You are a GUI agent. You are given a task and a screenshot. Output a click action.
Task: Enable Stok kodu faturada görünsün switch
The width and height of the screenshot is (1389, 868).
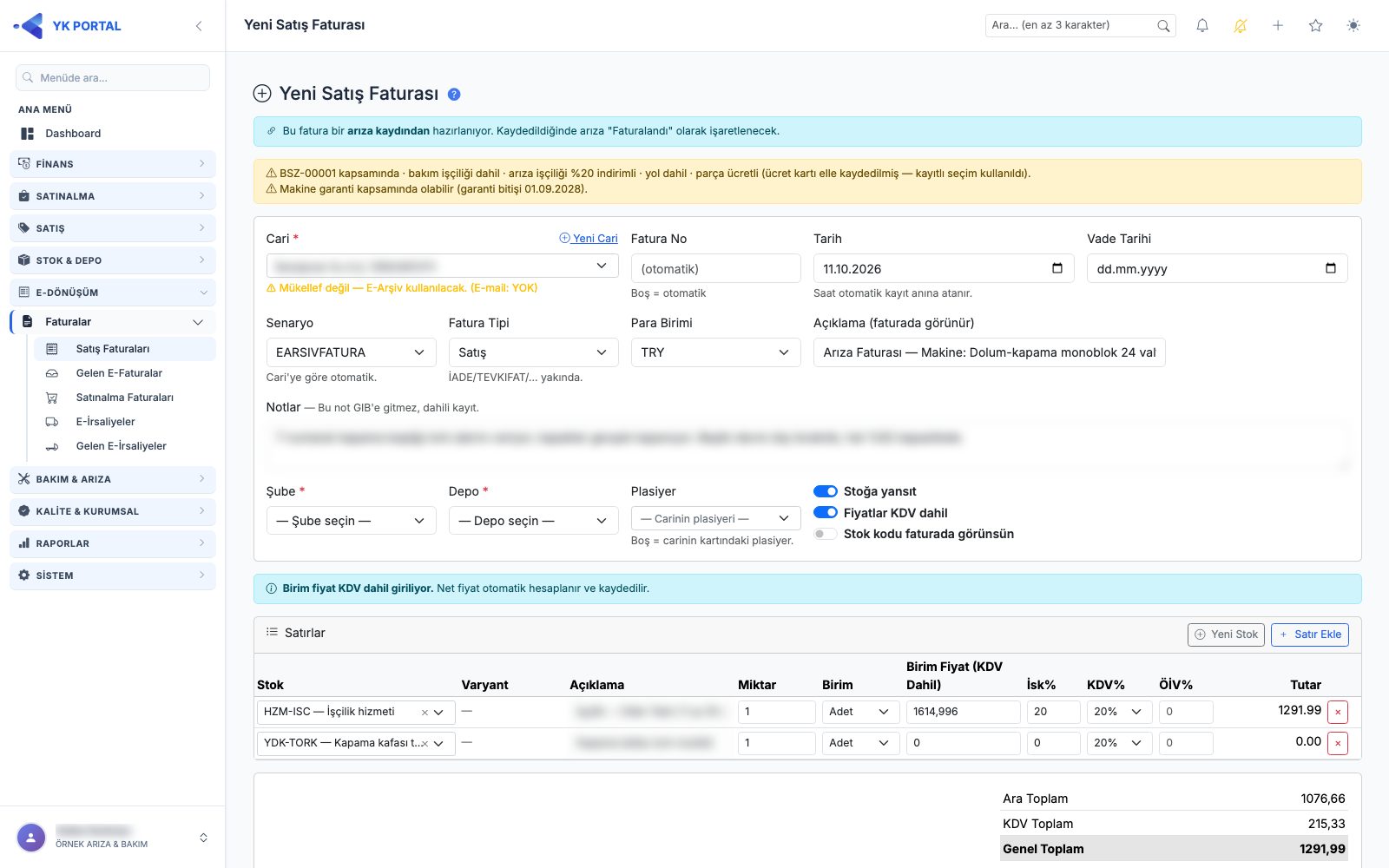(x=826, y=534)
